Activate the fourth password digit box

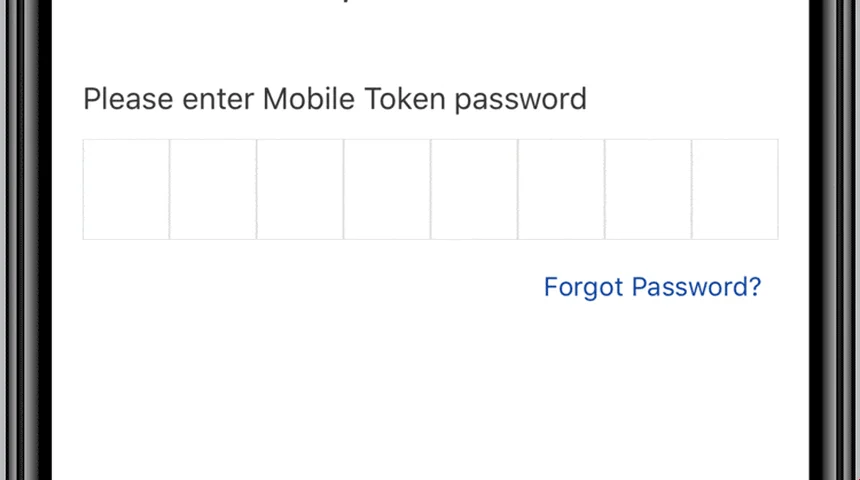[387, 189]
